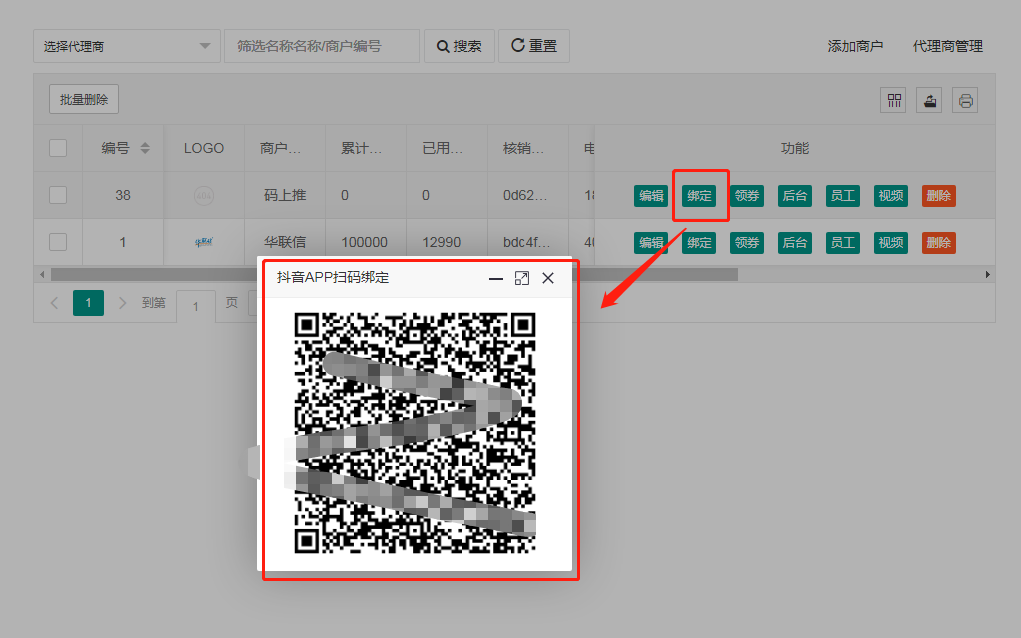Click the 100000 cell
The width and height of the screenshot is (1021, 638).
365,242
